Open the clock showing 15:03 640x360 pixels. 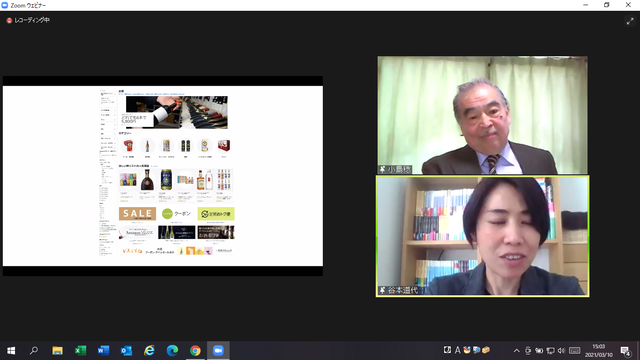point(599,351)
